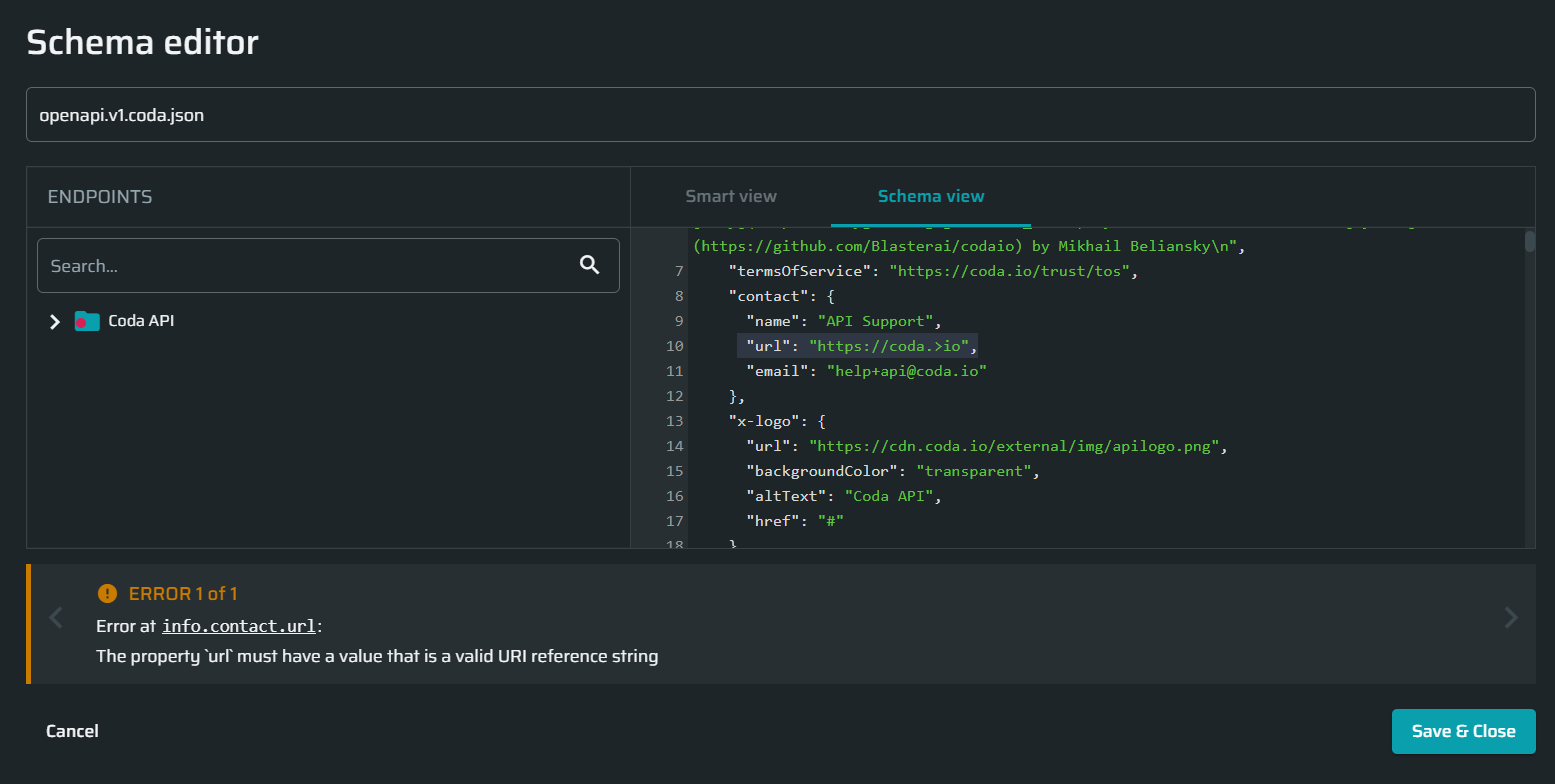Screen dimensions: 1555x784
Task: Click the Coda API folder icon
Action: point(87,321)
